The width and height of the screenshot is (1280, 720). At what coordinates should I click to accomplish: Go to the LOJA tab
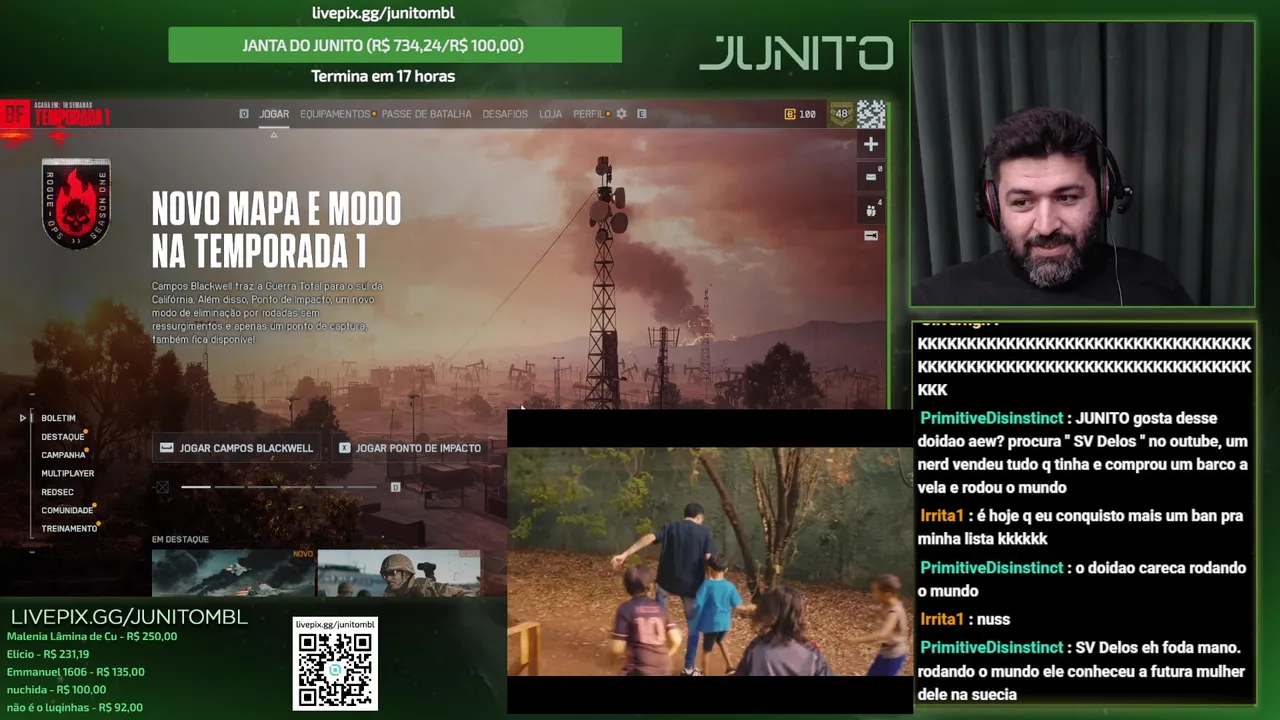click(550, 114)
